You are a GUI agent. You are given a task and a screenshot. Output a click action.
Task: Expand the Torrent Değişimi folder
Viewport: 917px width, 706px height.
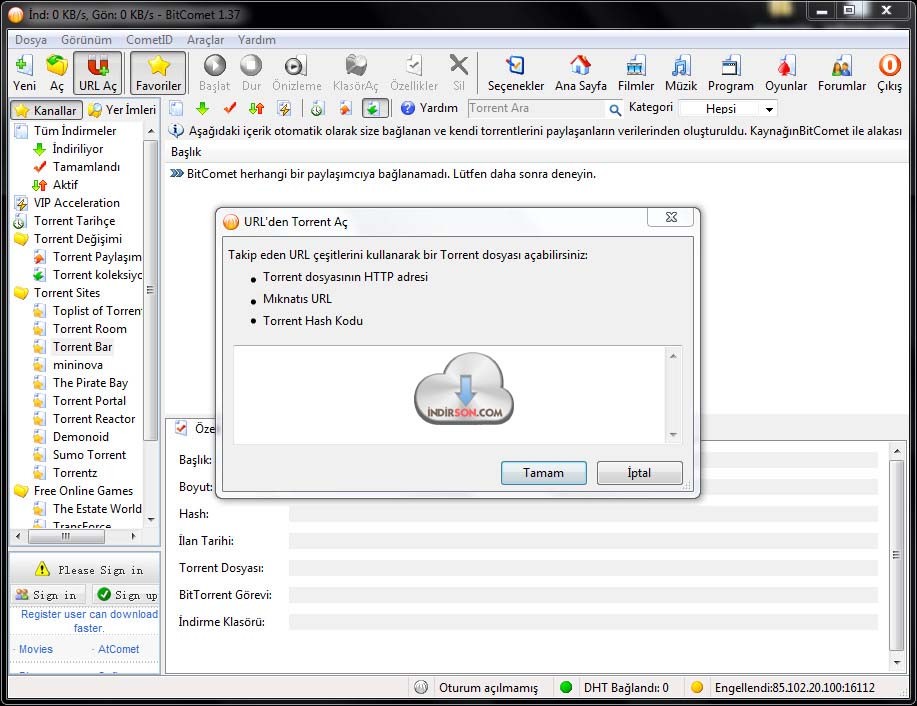coord(78,239)
